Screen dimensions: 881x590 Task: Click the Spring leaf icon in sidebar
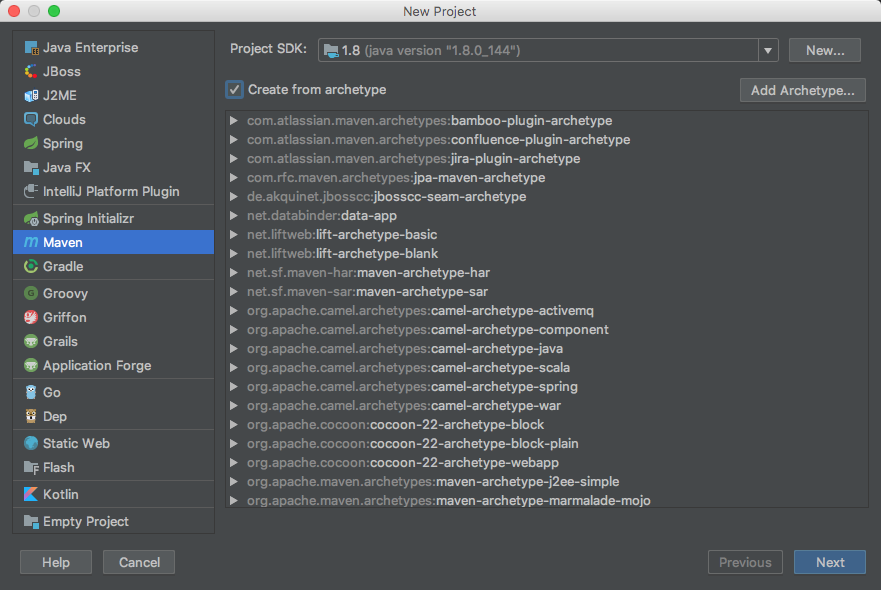pyautogui.click(x=31, y=144)
